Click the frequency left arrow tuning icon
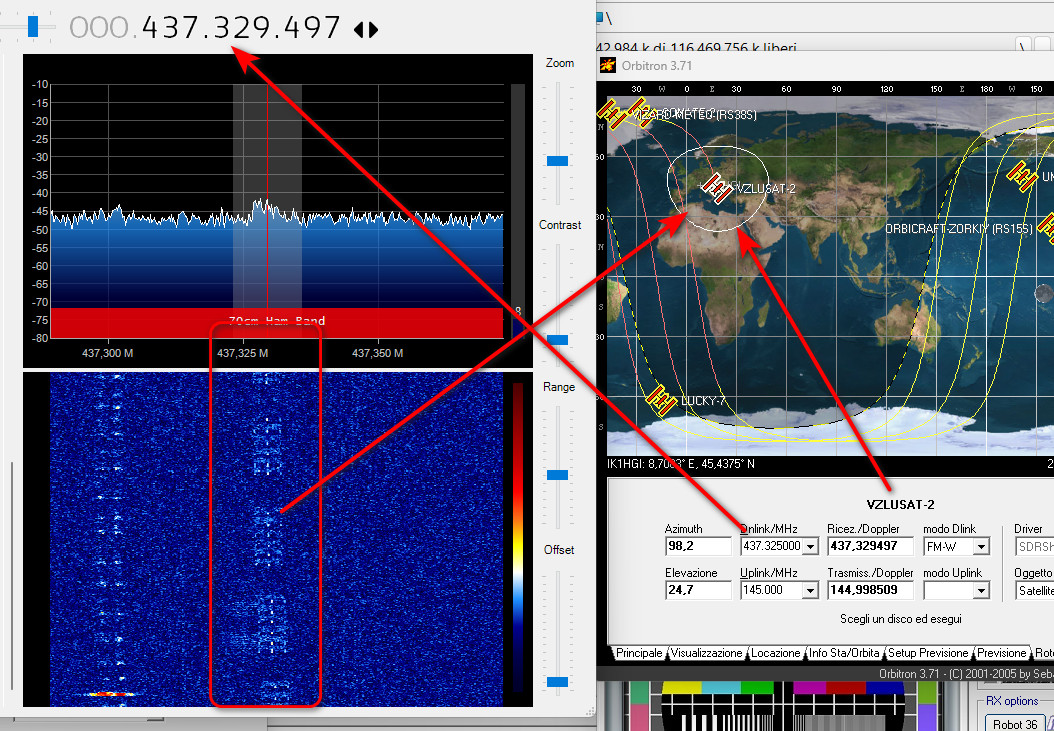Viewport: 1054px width, 731px height. click(x=359, y=30)
